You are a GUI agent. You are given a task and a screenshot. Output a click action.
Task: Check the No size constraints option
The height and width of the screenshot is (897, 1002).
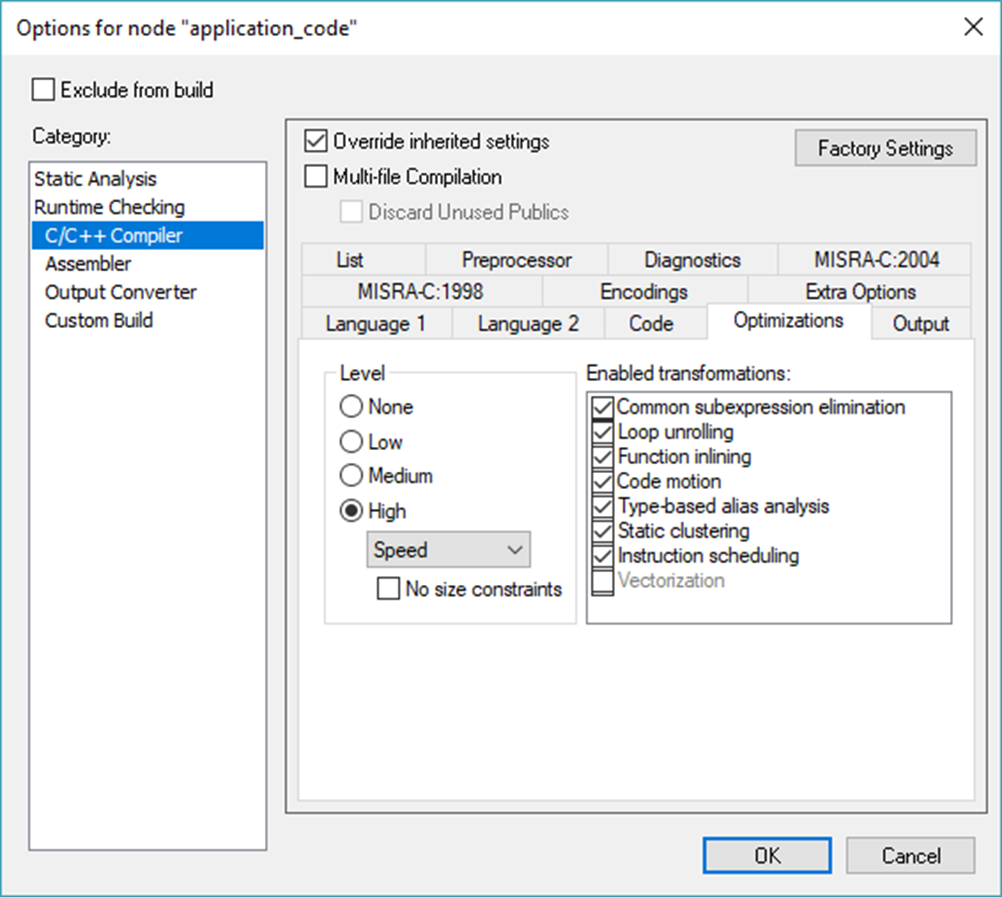[x=388, y=589]
